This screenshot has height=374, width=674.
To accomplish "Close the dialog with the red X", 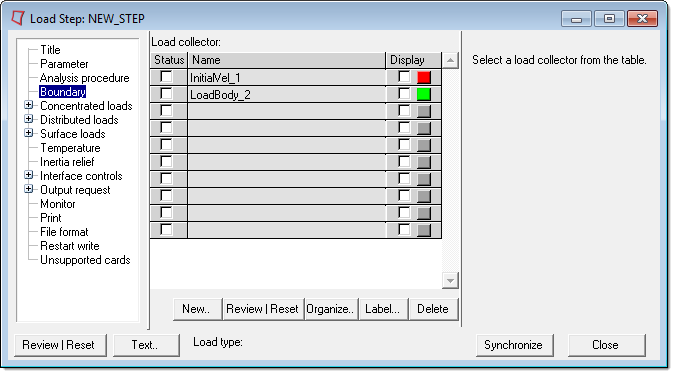I will coord(642,19).
